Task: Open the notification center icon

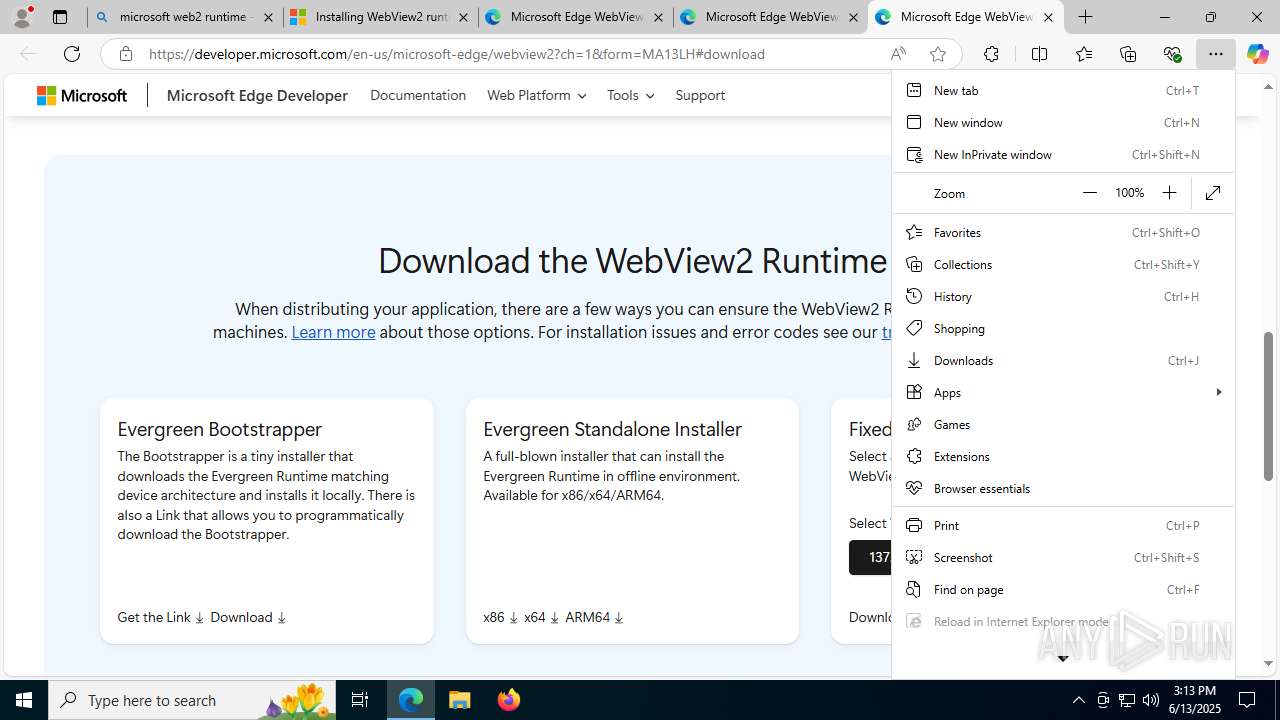Action: (1247, 700)
